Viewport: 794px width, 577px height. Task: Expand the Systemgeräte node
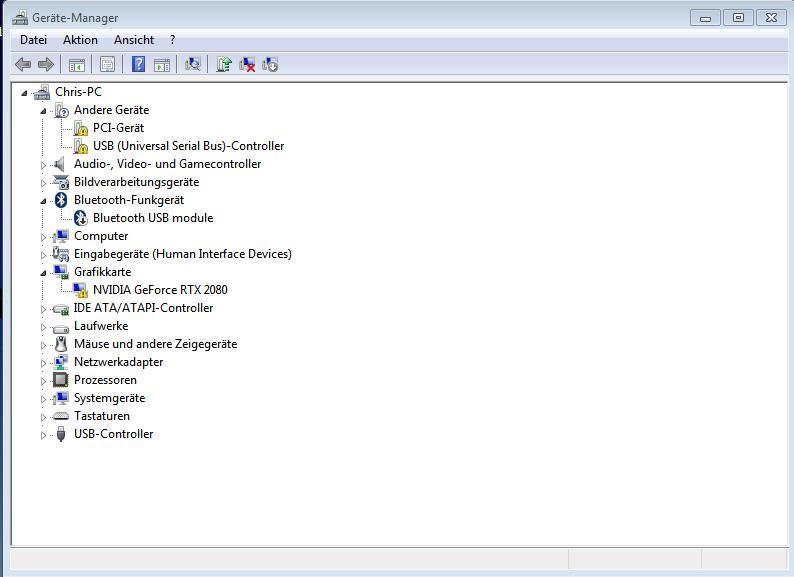click(x=43, y=399)
